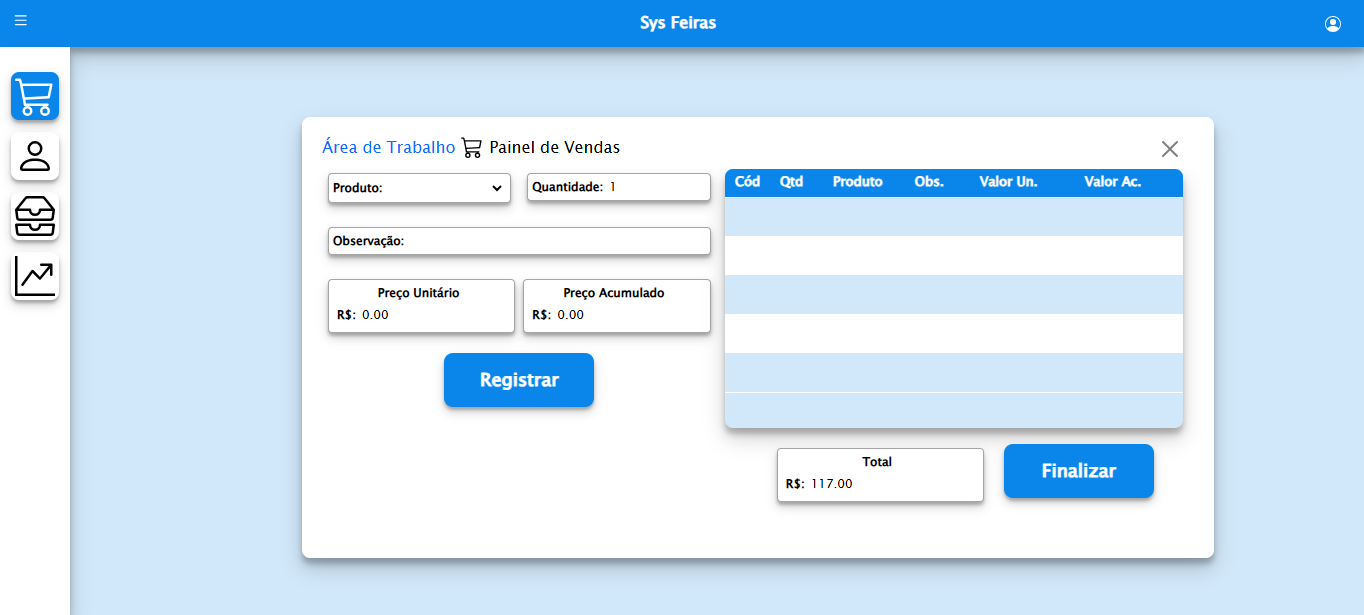
Task: Click the Valor Ac. column header
Action: [1112, 182]
